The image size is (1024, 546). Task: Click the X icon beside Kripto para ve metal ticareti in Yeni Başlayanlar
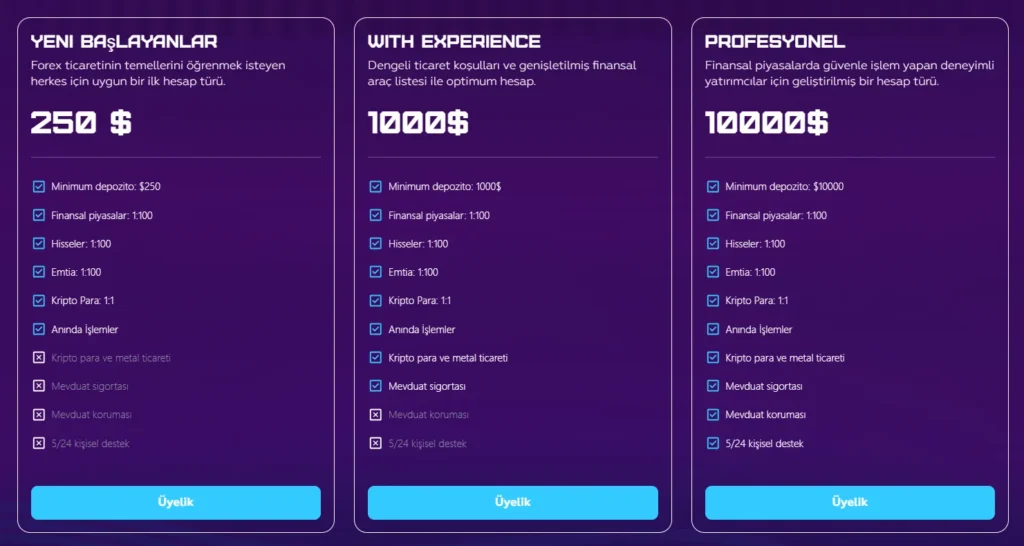tap(39, 357)
